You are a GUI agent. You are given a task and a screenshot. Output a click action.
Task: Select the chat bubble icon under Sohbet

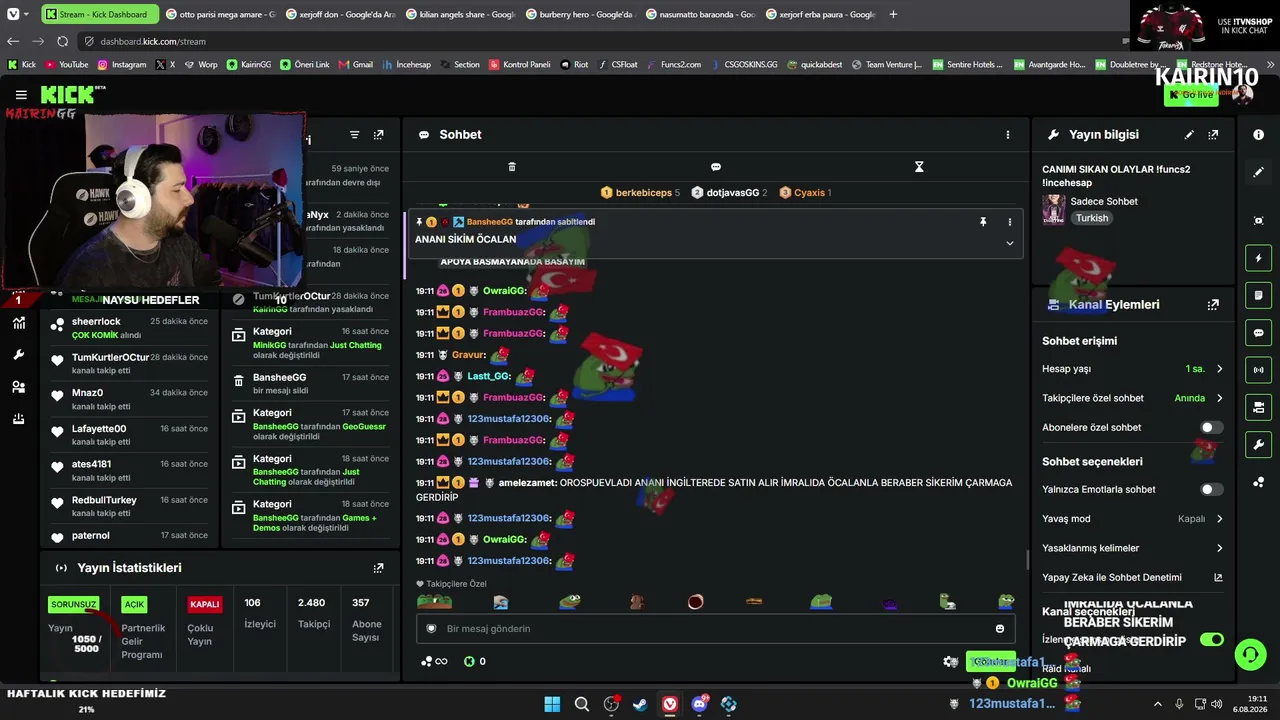tap(715, 167)
